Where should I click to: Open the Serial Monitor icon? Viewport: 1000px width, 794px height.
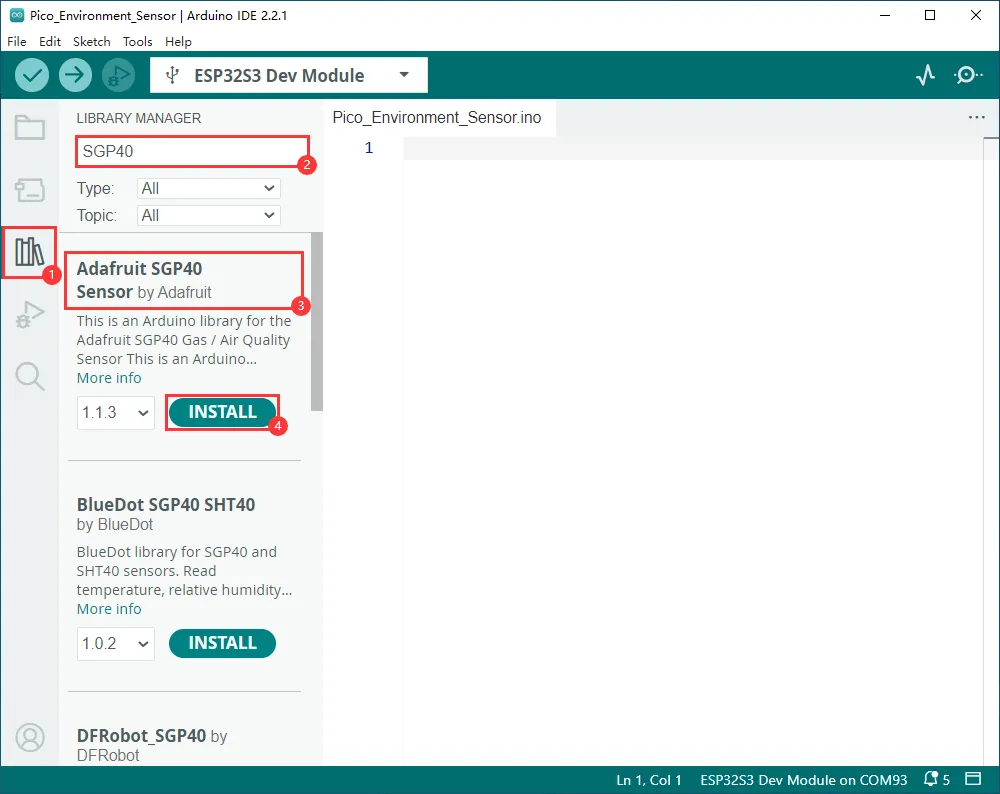coord(968,75)
